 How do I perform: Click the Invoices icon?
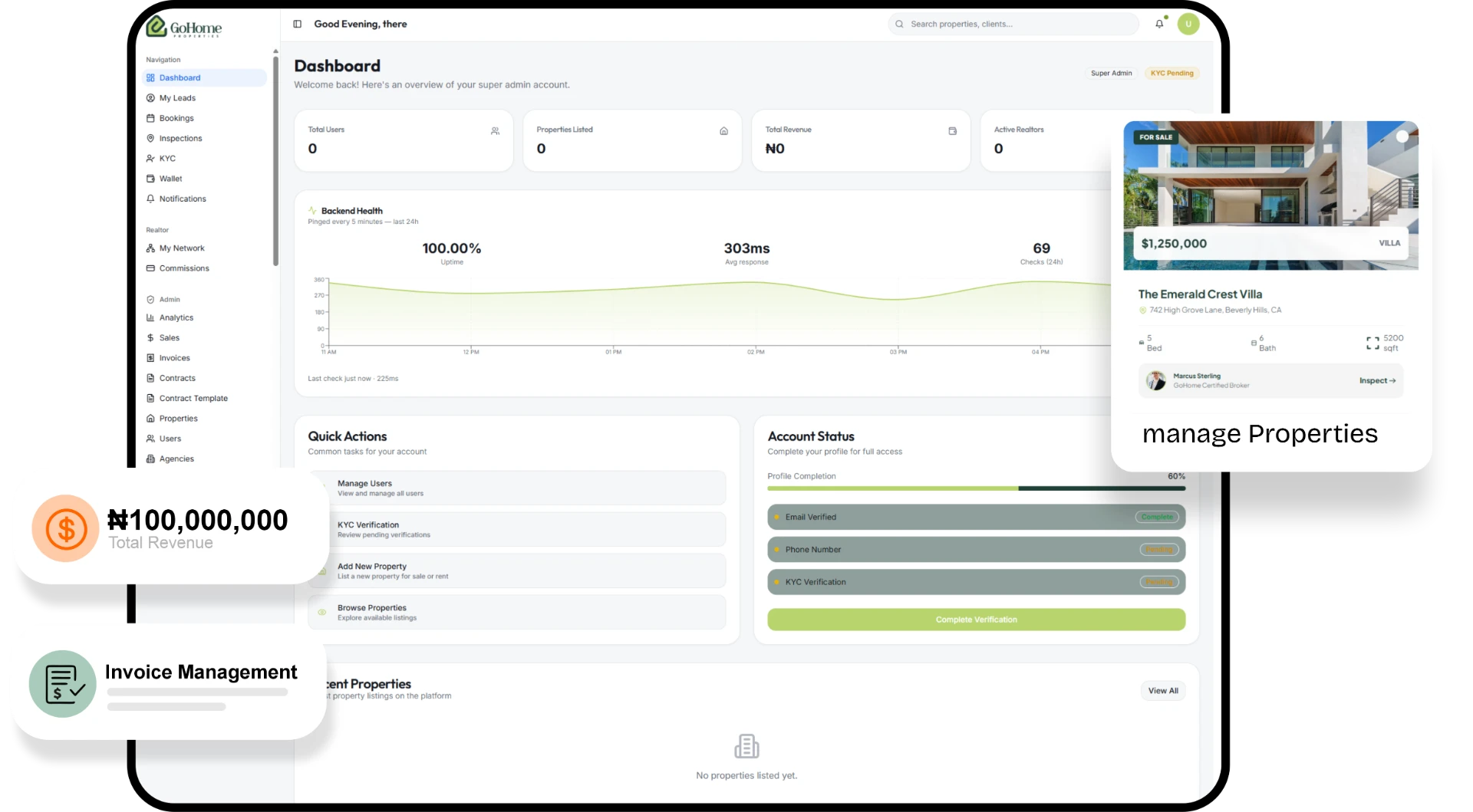tap(150, 358)
